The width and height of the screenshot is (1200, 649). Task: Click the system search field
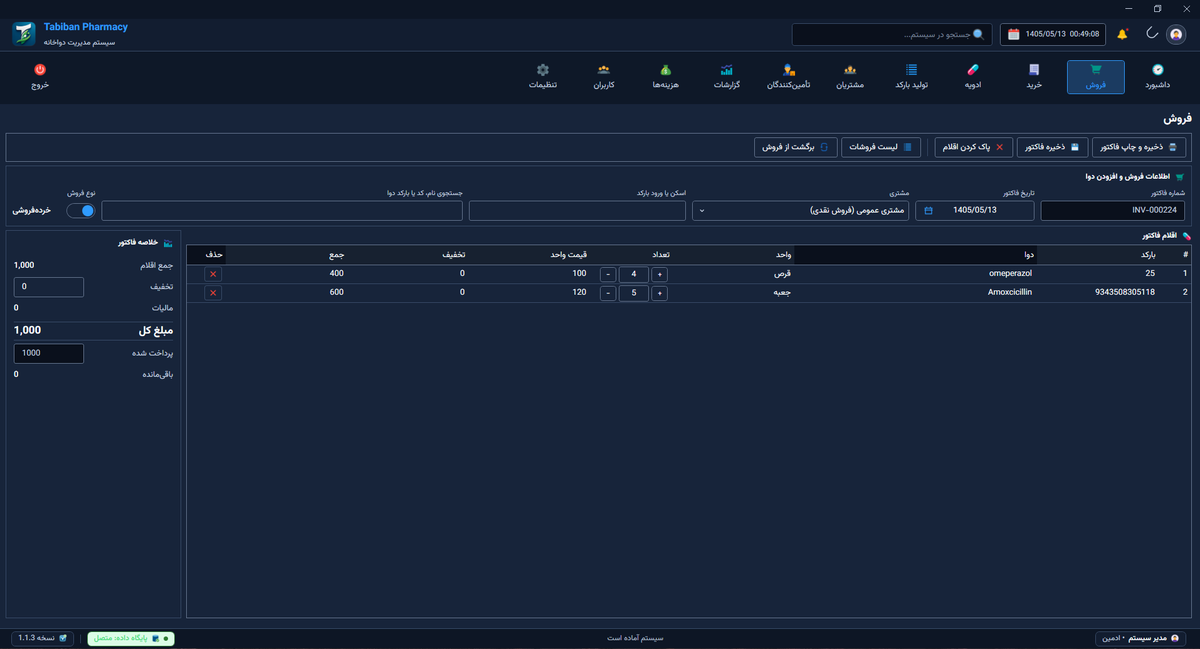coord(892,34)
